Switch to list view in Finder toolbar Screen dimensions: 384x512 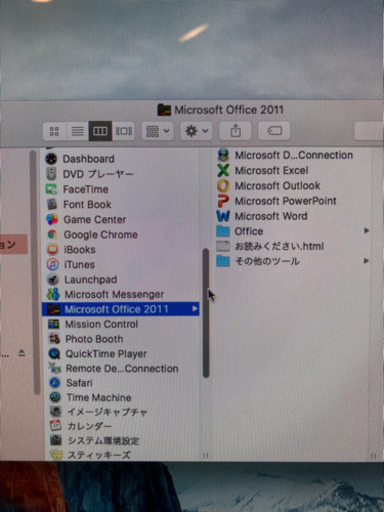(x=77, y=131)
